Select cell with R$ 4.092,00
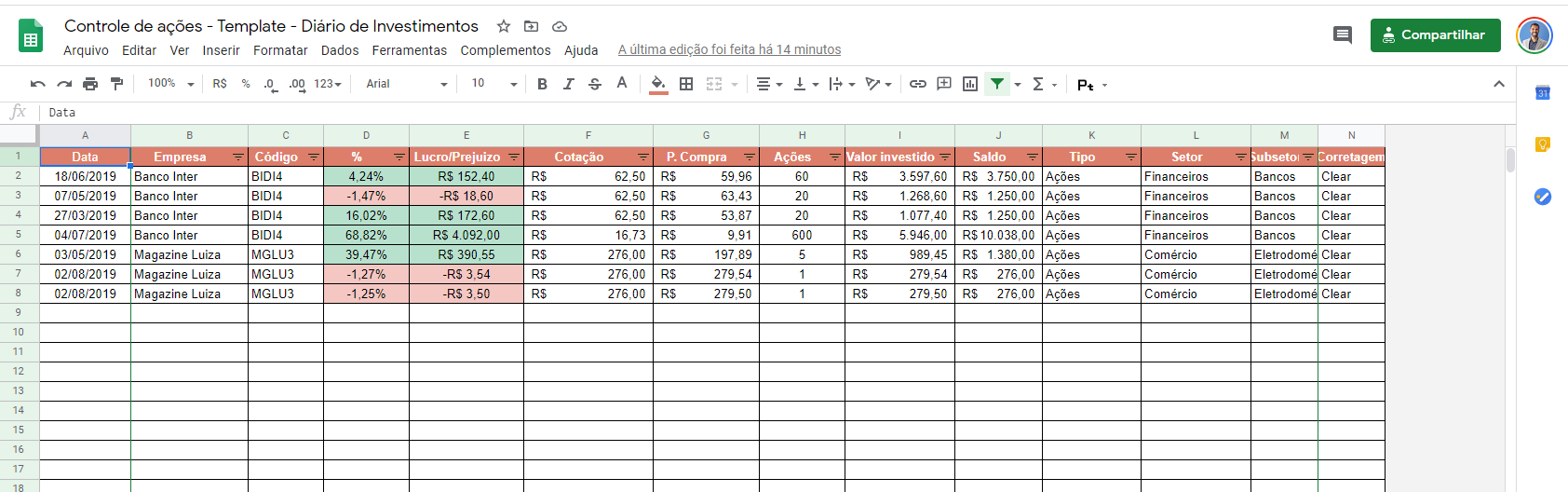 [x=466, y=235]
